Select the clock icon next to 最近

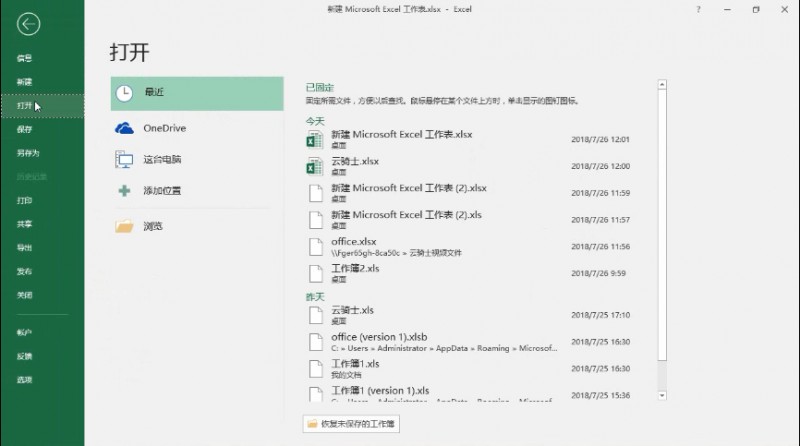tap(124, 93)
